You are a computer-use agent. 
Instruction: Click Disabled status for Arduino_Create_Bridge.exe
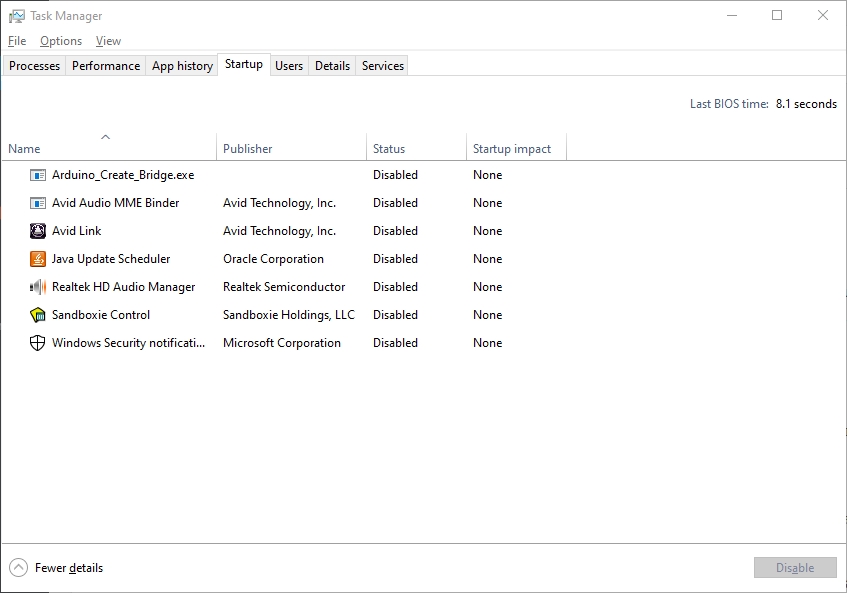coord(395,175)
